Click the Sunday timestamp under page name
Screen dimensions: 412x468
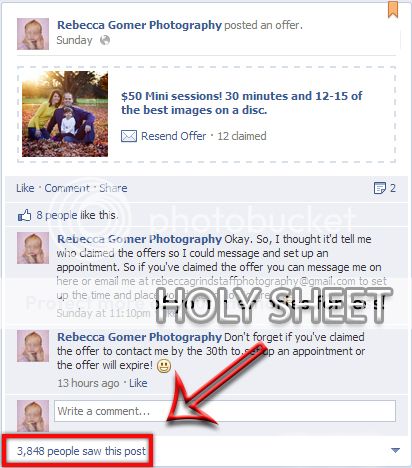pyautogui.click(x=74, y=40)
